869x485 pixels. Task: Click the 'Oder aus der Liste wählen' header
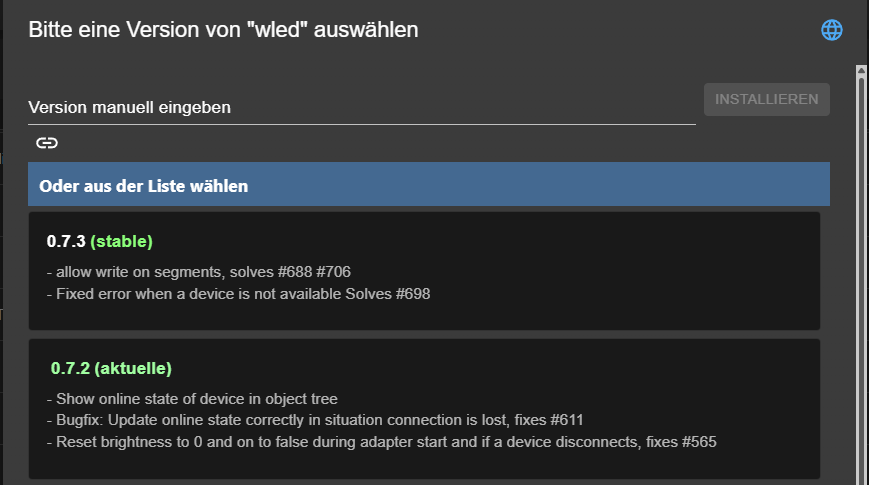point(428,185)
